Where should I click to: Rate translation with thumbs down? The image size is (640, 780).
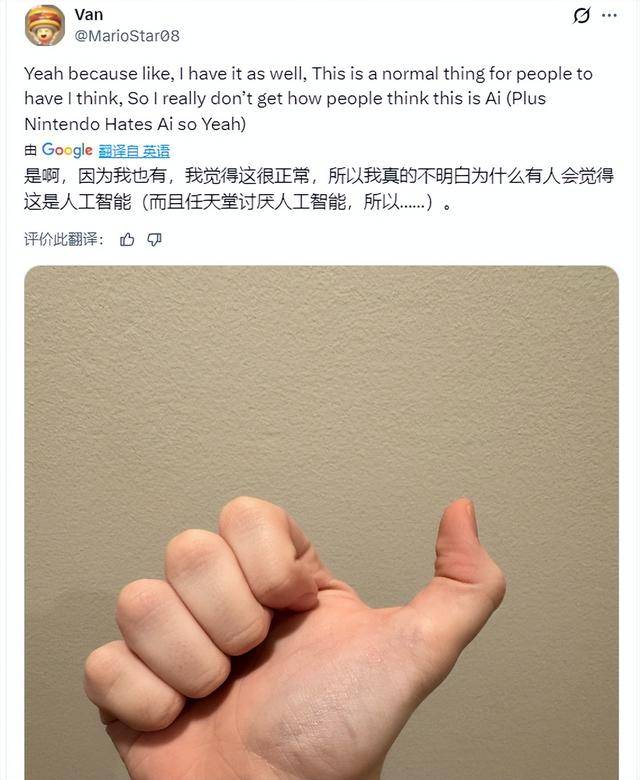click(155, 240)
